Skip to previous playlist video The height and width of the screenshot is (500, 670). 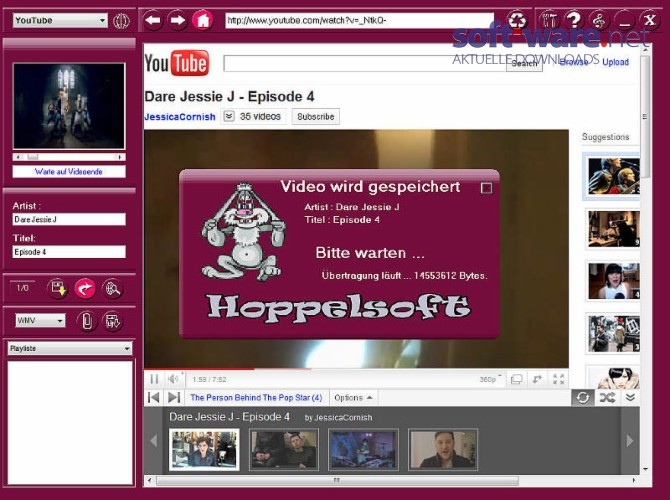pos(153,397)
